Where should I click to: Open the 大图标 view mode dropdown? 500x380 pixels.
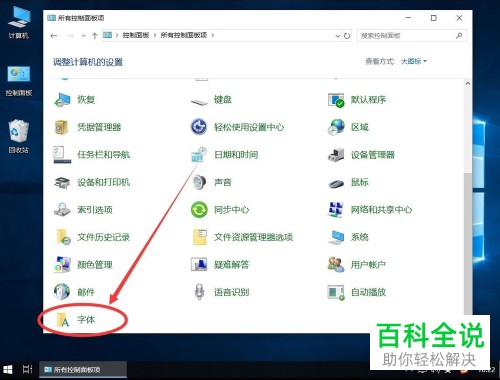(414, 61)
